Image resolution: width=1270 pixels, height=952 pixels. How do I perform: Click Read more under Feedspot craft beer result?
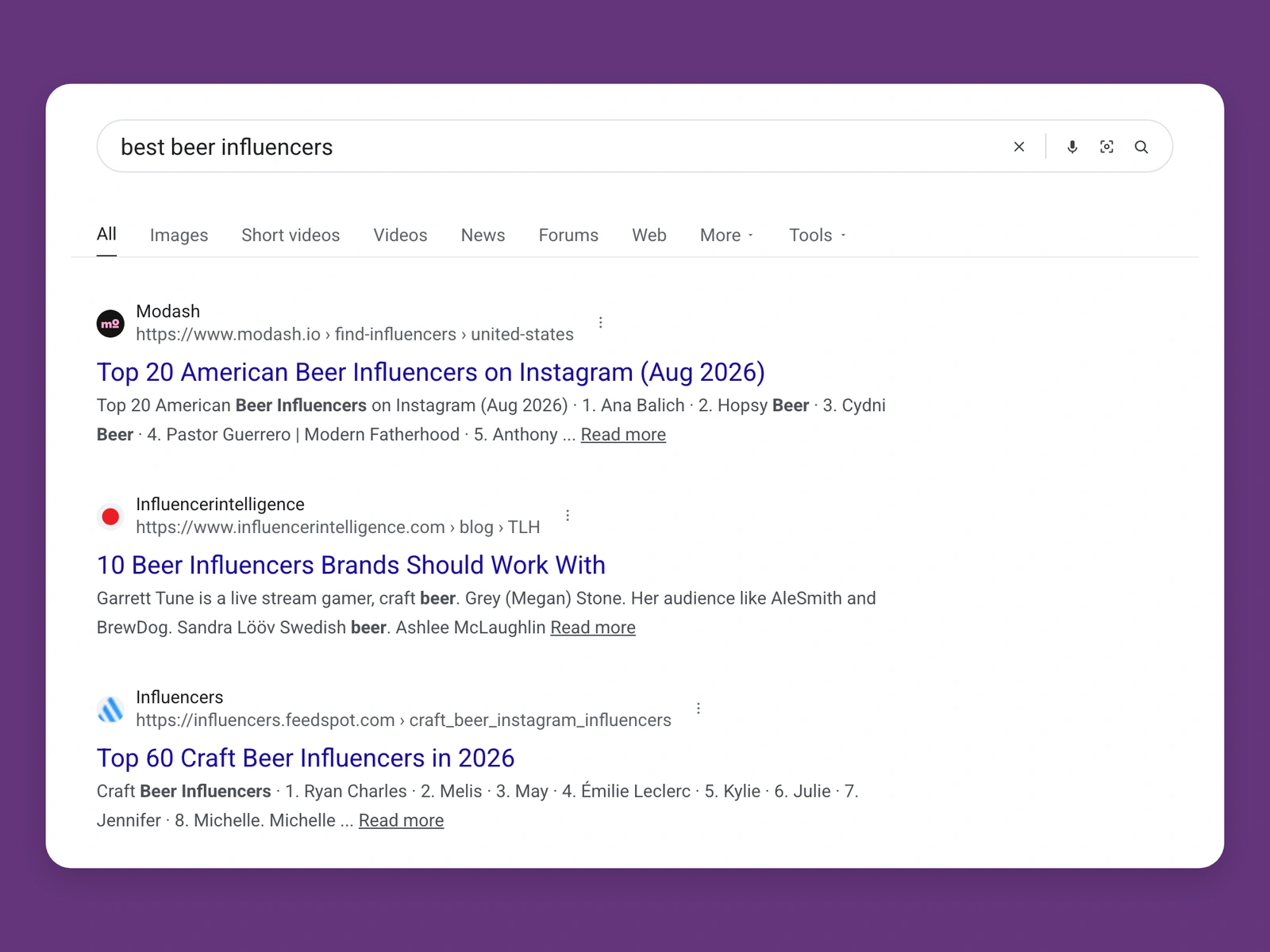click(x=401, y=820)
